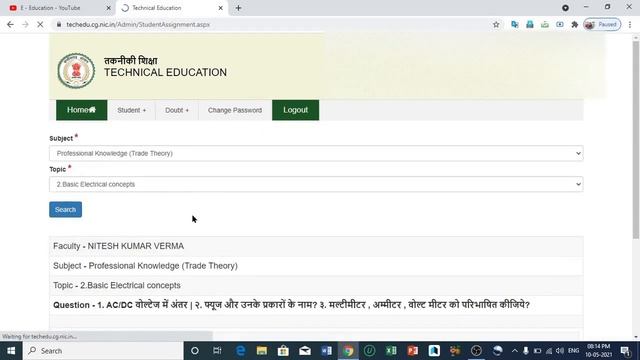Close the Technical Education tab
The image size is (640, 360).
(x=220, y=8)
